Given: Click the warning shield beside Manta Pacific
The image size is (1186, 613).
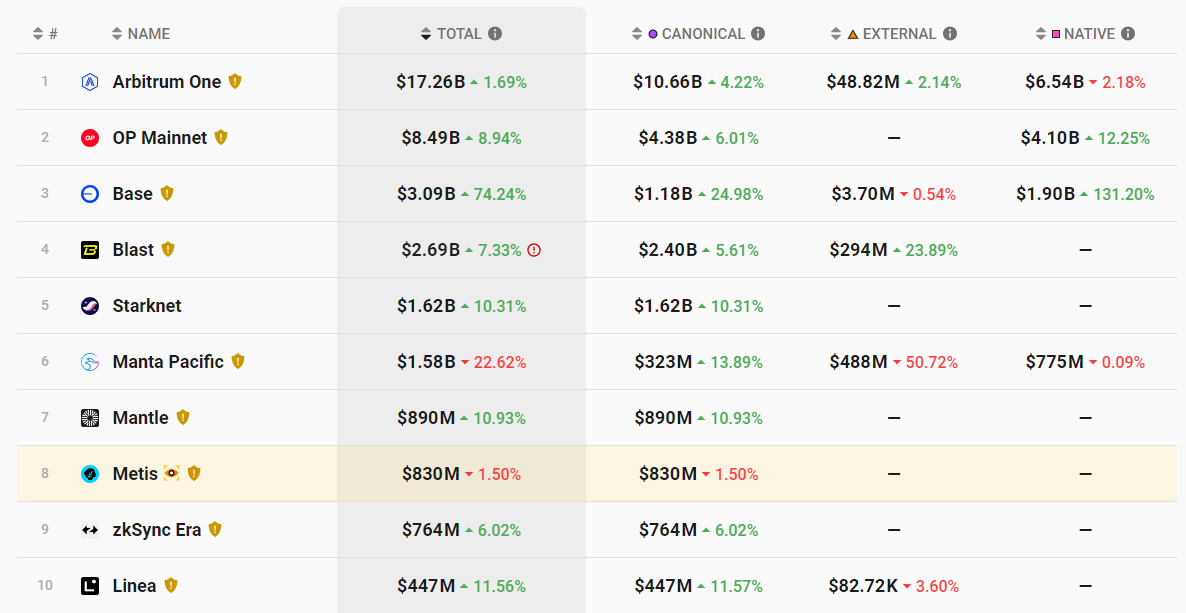Looking at the screenshot, I should pos(238,361).
